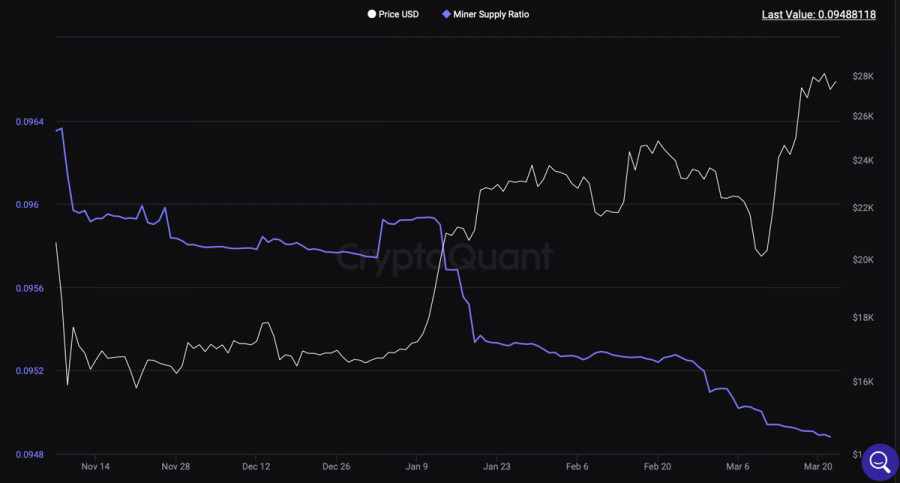Screen dimensions: 900x483
Task: Click the 0.0964 left axis label
Action: pyautogui.click(x=29, y=122)
